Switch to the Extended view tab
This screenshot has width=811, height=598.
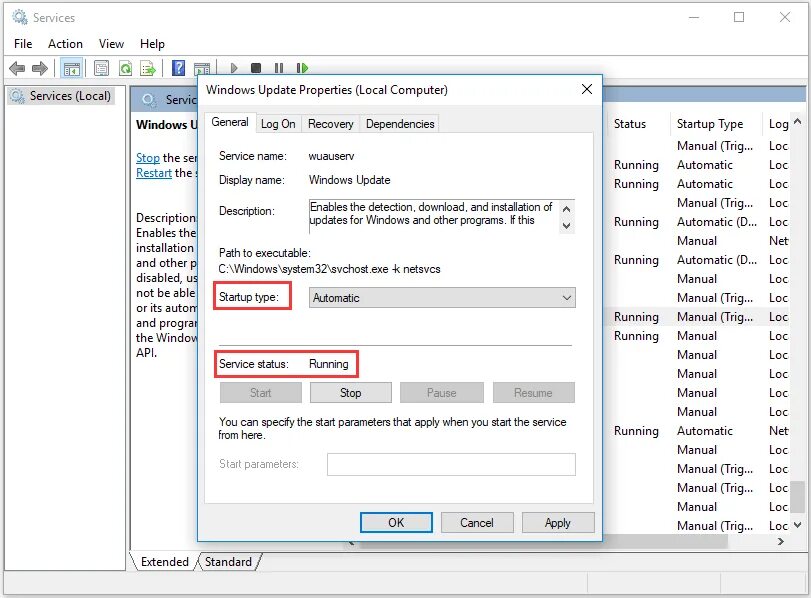164,562
